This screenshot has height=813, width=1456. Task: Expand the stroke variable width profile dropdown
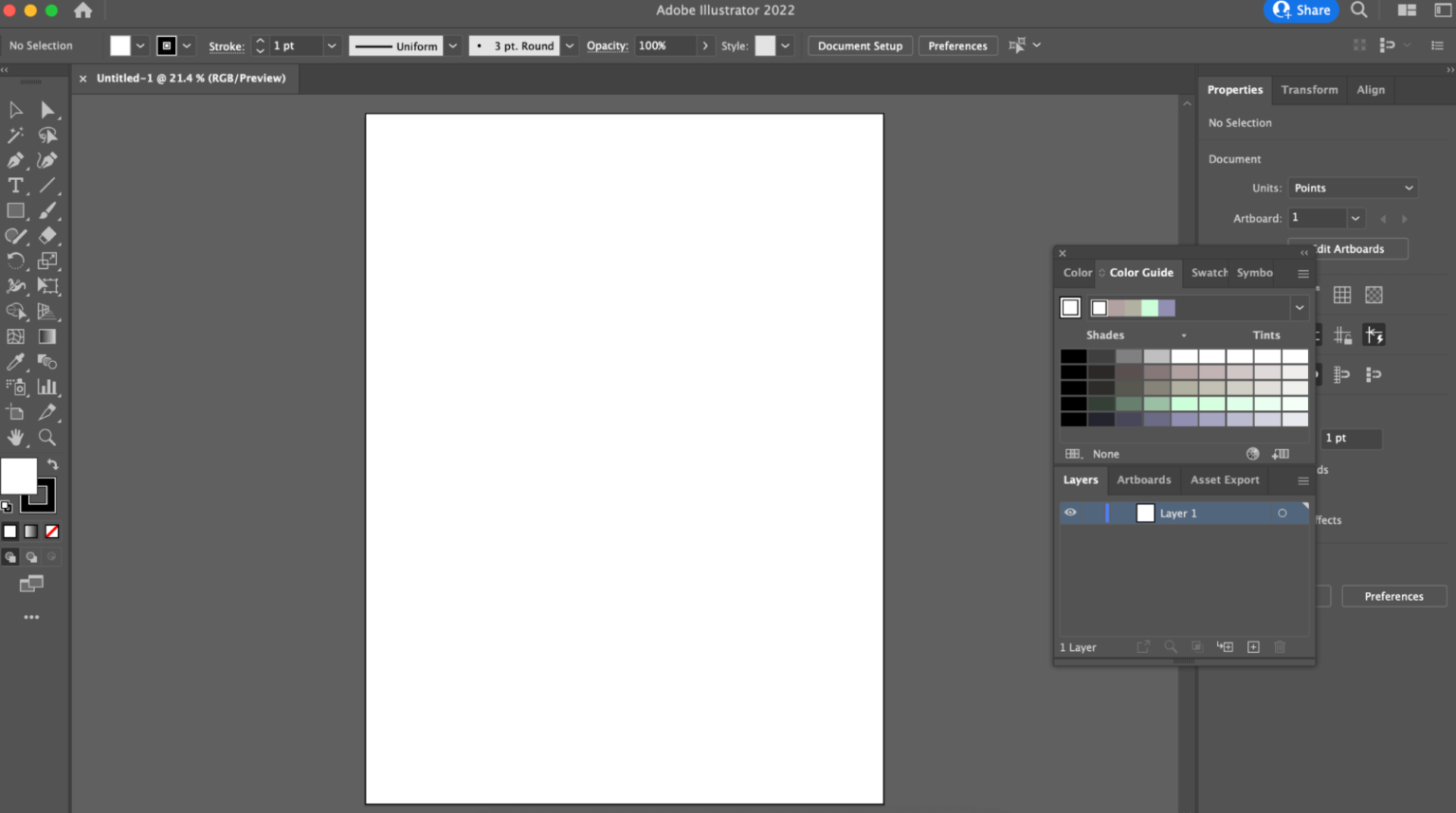coord(452,45)
